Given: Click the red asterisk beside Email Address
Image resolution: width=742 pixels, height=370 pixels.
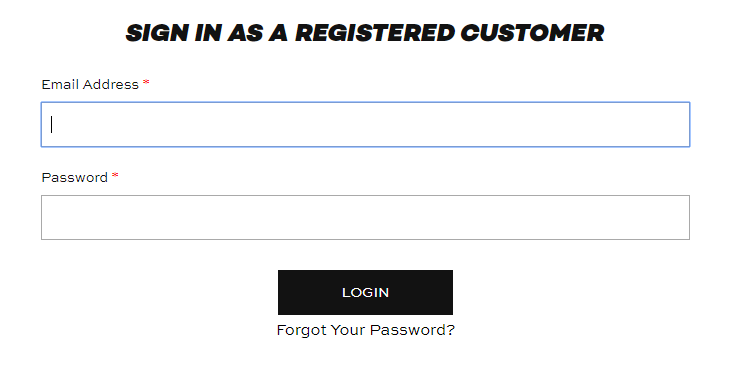Looking at the screenshot, I should 146,83.
